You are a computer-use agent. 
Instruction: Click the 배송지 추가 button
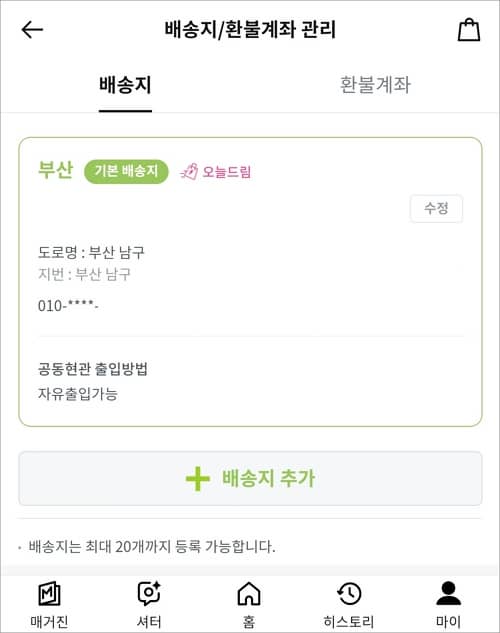coord(250,479)
